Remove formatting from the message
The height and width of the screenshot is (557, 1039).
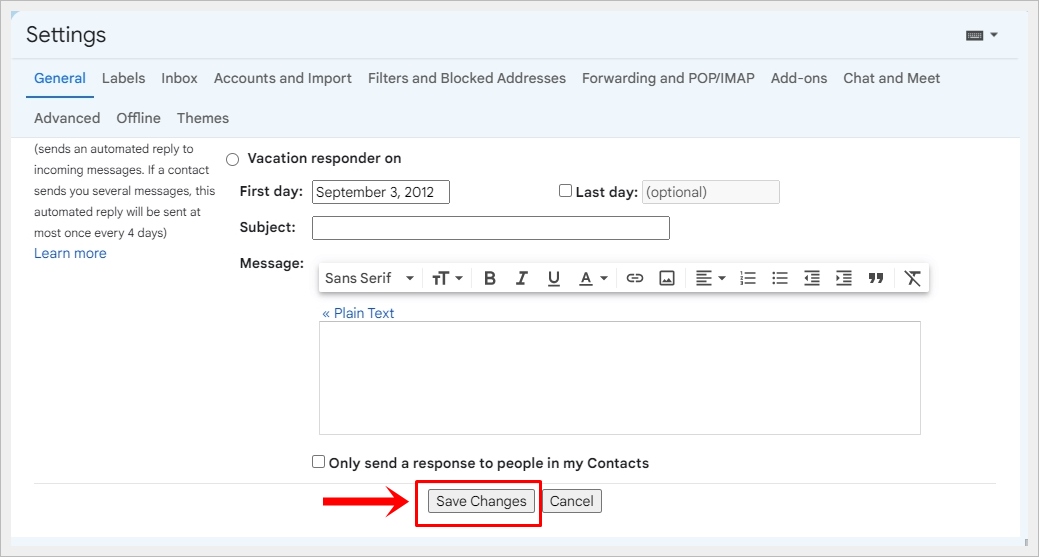912,278
